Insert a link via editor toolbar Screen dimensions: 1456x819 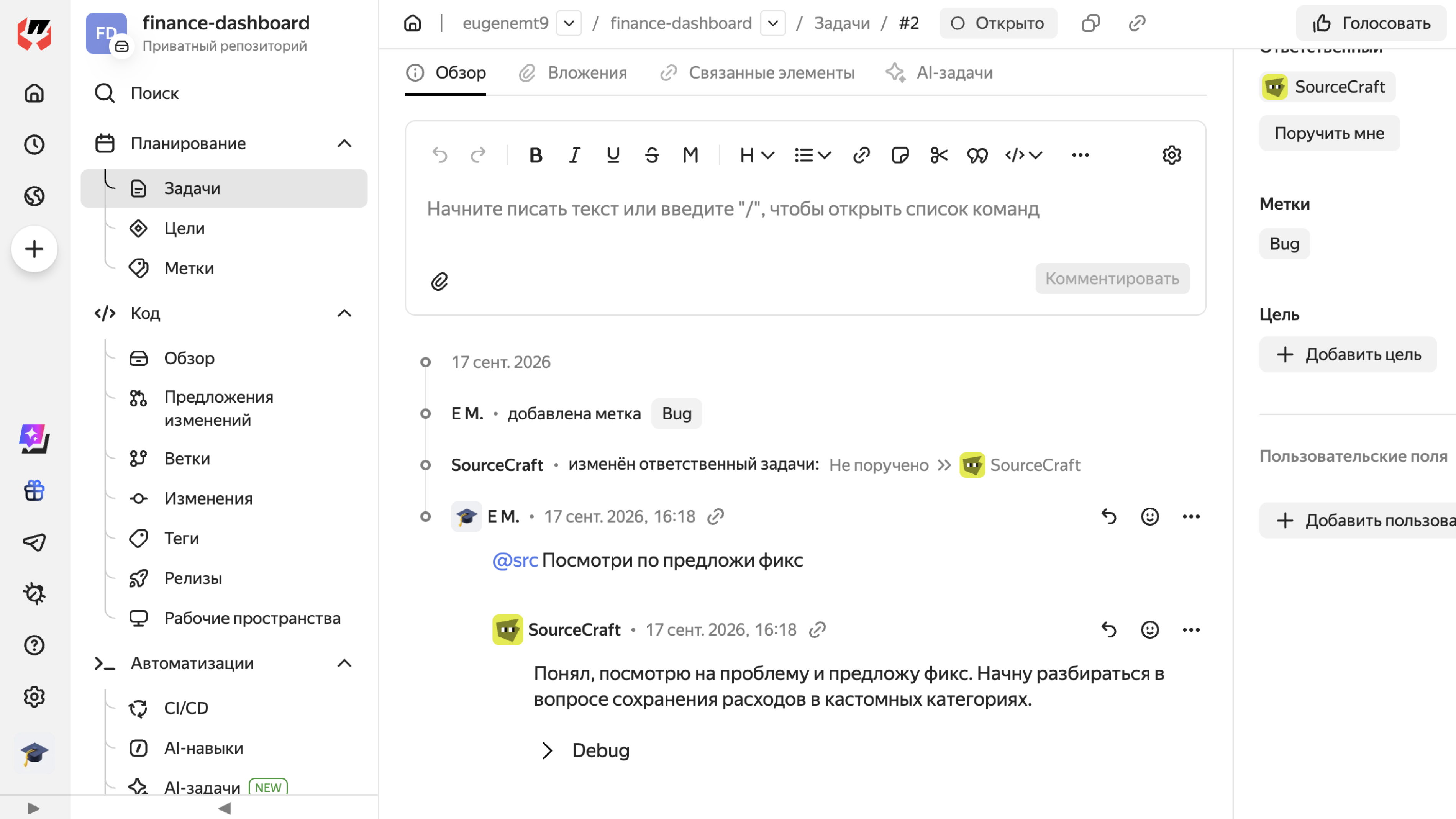click(x=861, y=155)
